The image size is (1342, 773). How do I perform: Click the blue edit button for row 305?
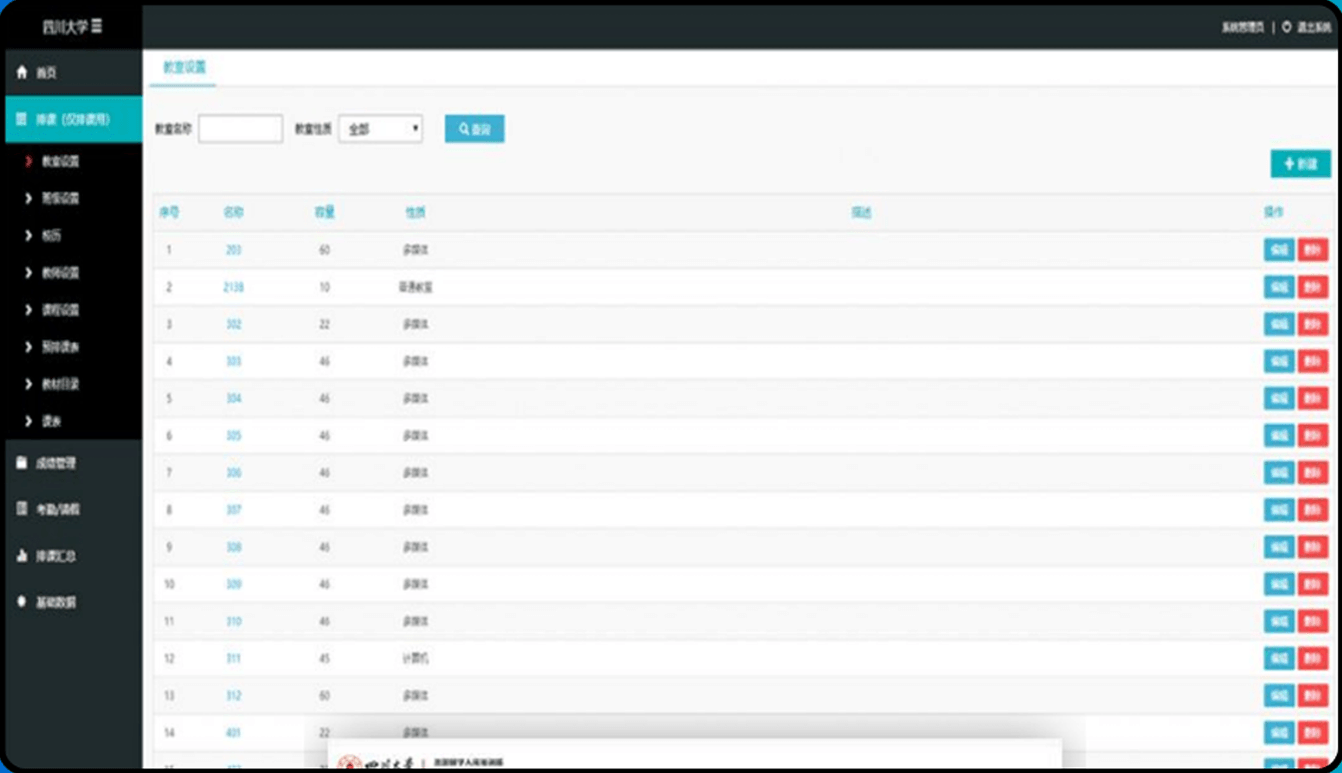pyautogui.click(x=1278, y=436)
